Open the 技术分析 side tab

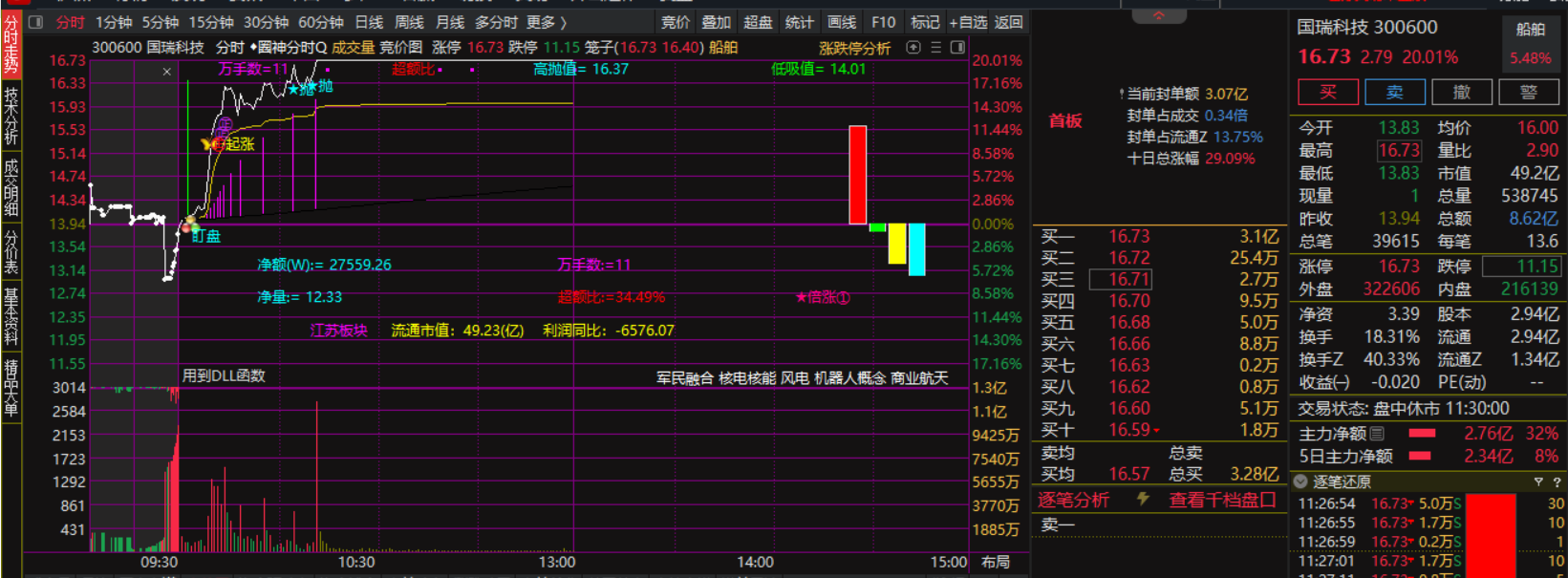point(11,117)
